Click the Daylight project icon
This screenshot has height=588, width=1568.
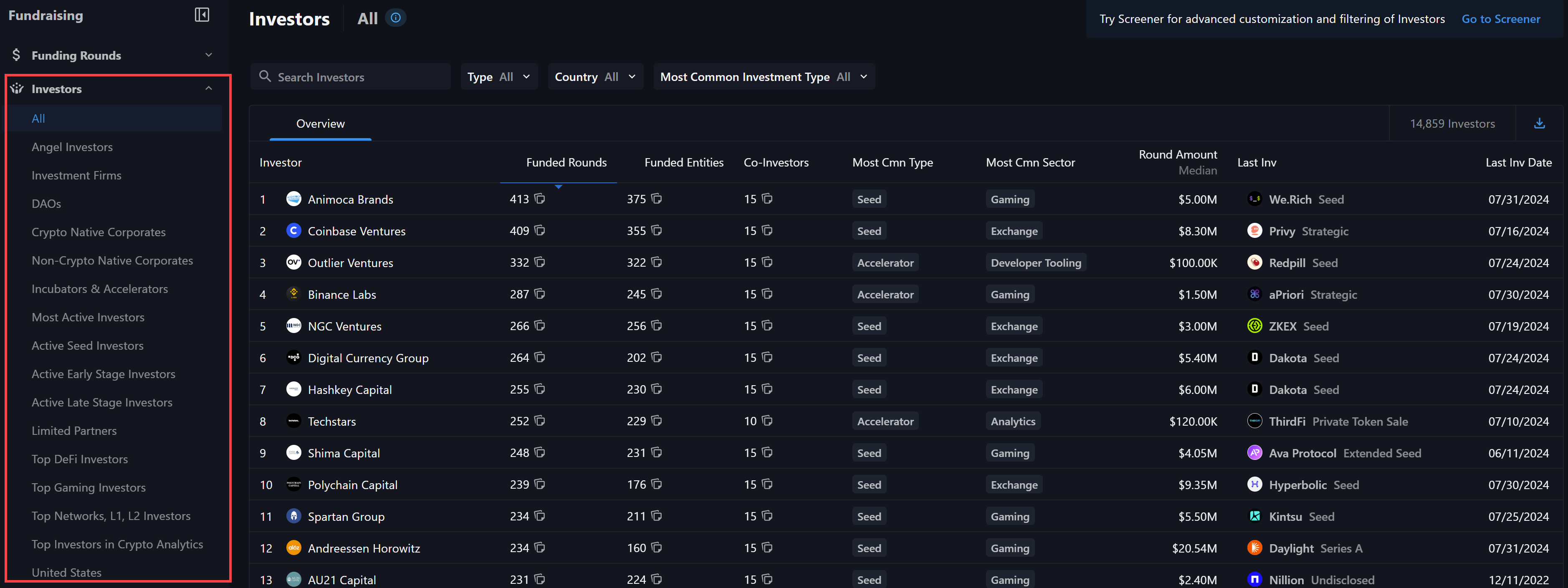(x=1254, y=547)
